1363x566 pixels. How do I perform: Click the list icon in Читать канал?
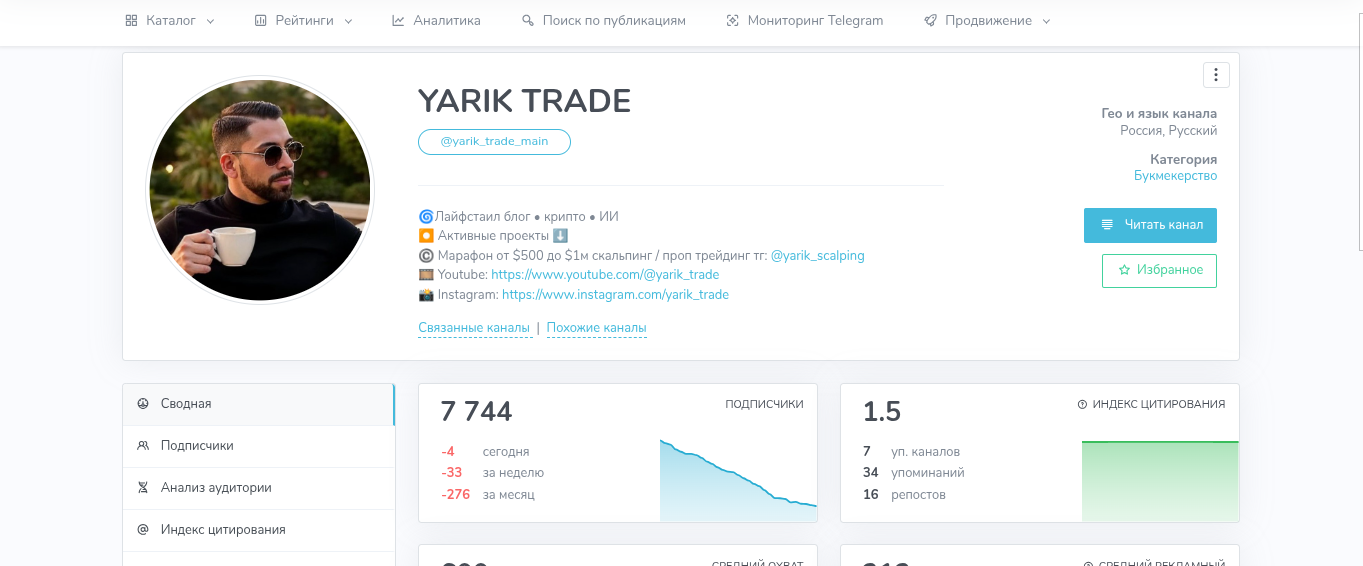(1107, 225)
